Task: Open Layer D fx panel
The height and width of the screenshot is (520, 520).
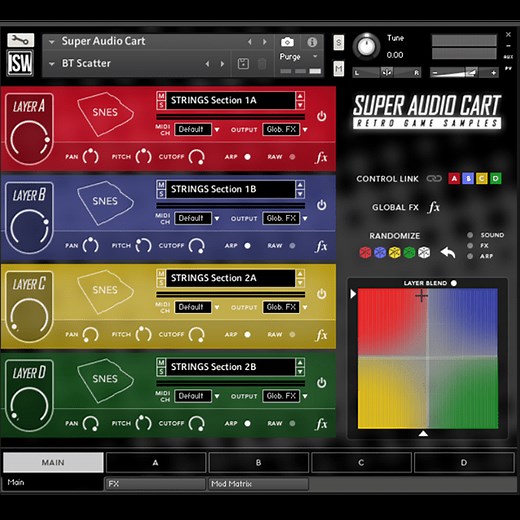Action: [321, 424]
